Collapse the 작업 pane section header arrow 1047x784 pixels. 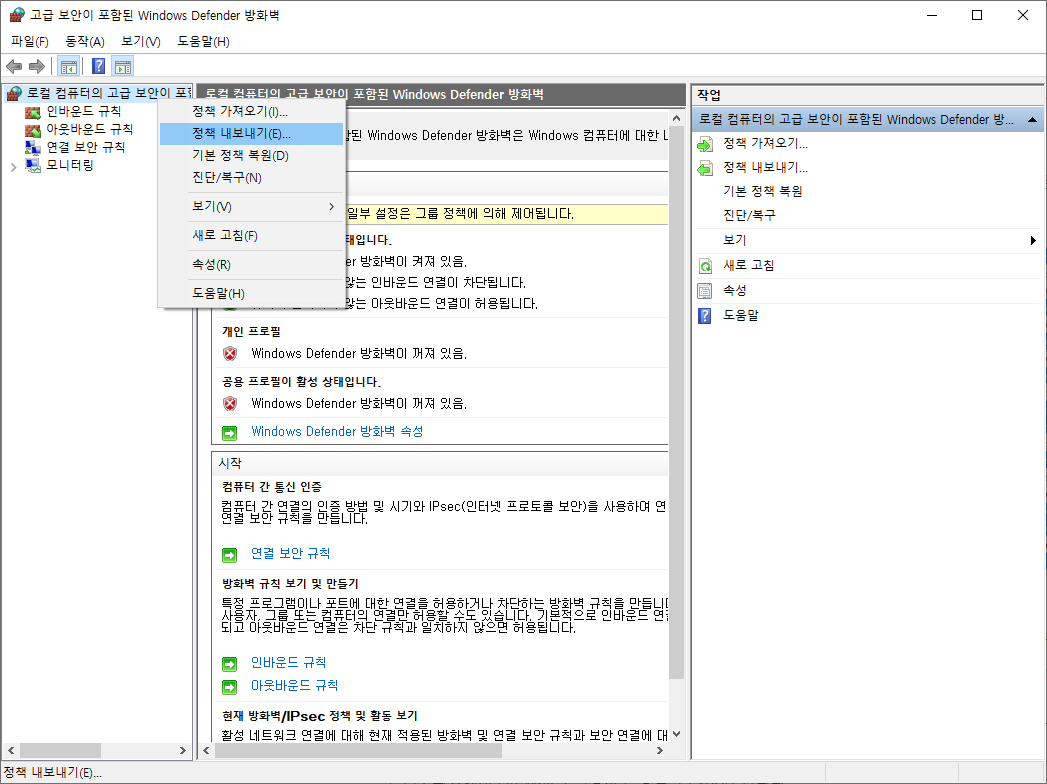click(1032, 120)
